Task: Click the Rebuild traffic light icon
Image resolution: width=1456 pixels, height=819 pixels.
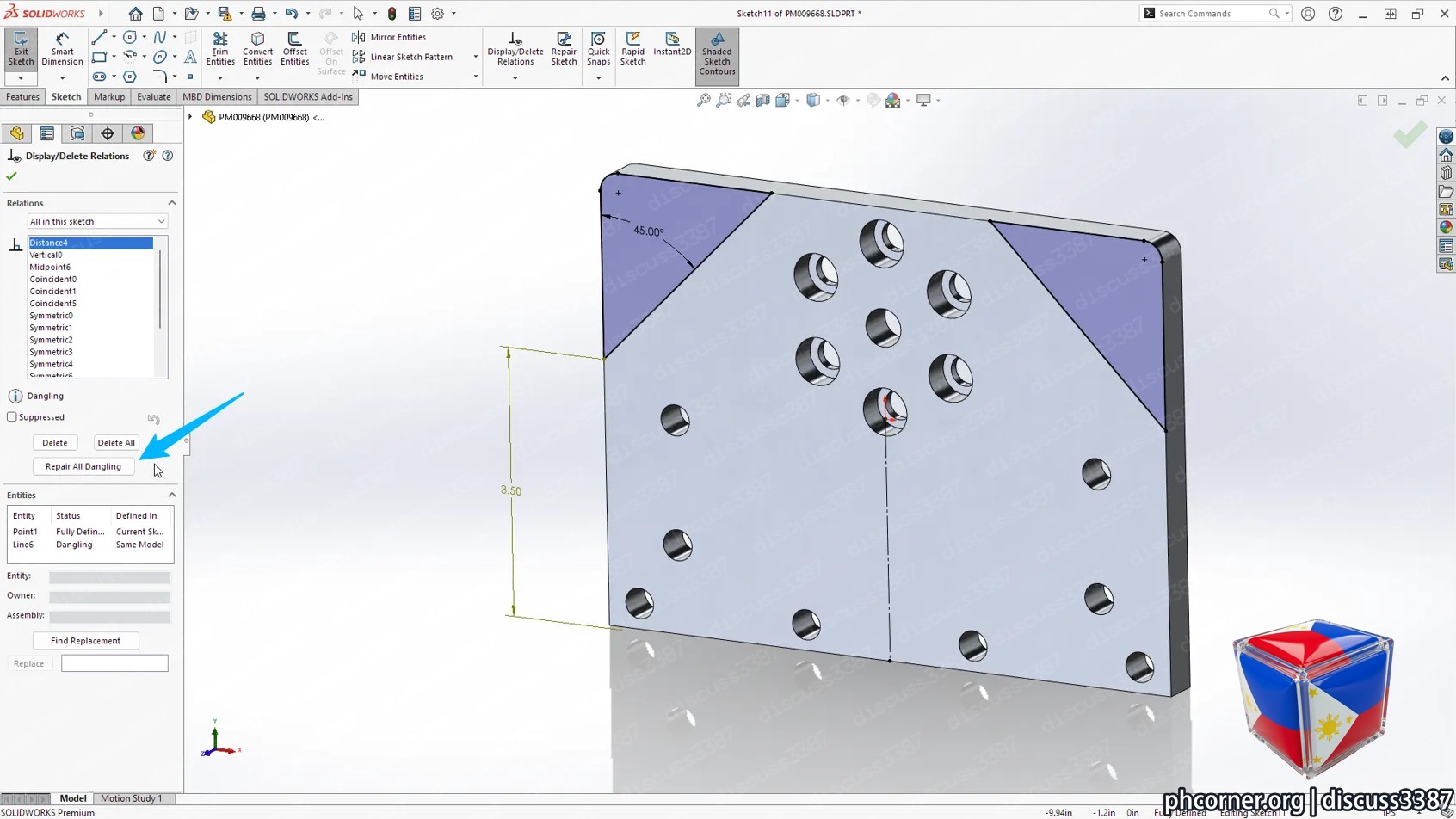Action: (392, 14)
